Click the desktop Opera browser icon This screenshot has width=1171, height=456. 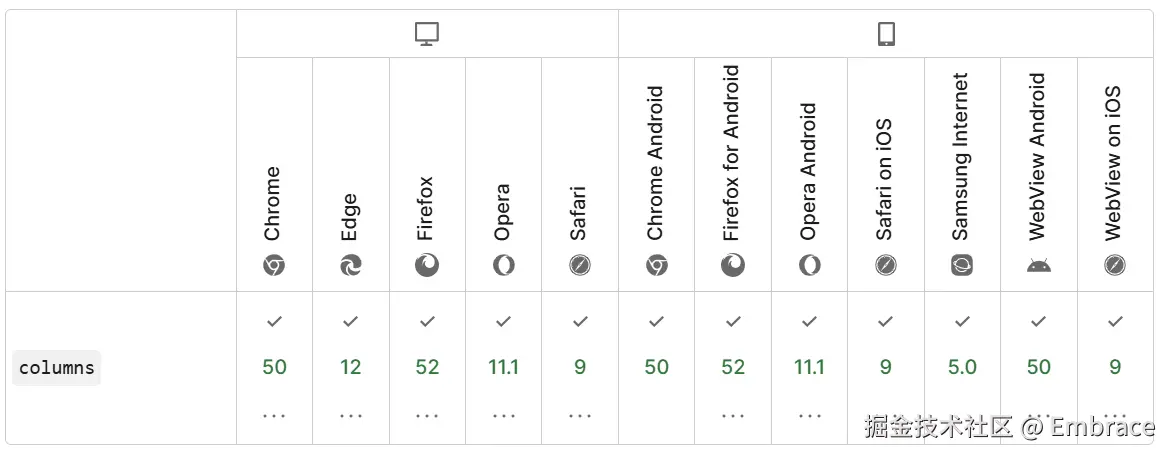click(x=503, y=265)
